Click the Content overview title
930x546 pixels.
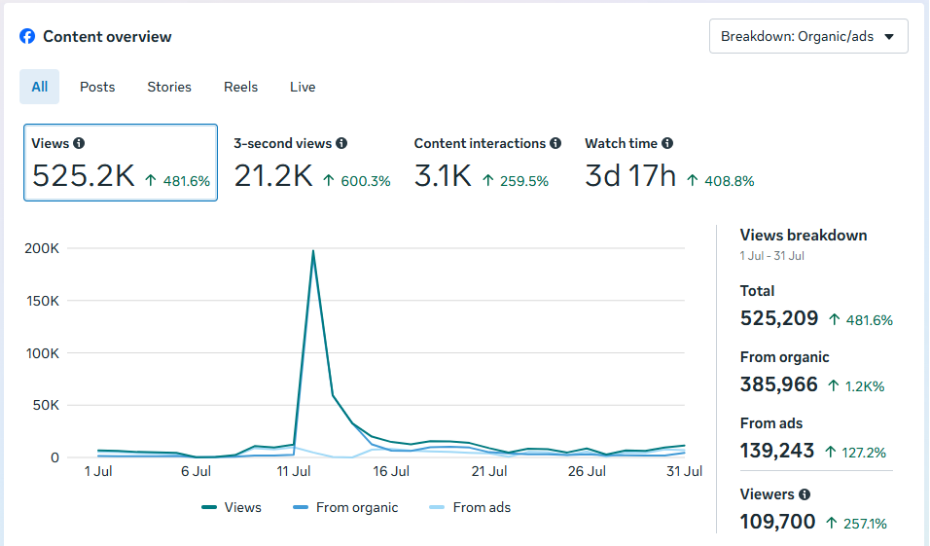(107, 37)
